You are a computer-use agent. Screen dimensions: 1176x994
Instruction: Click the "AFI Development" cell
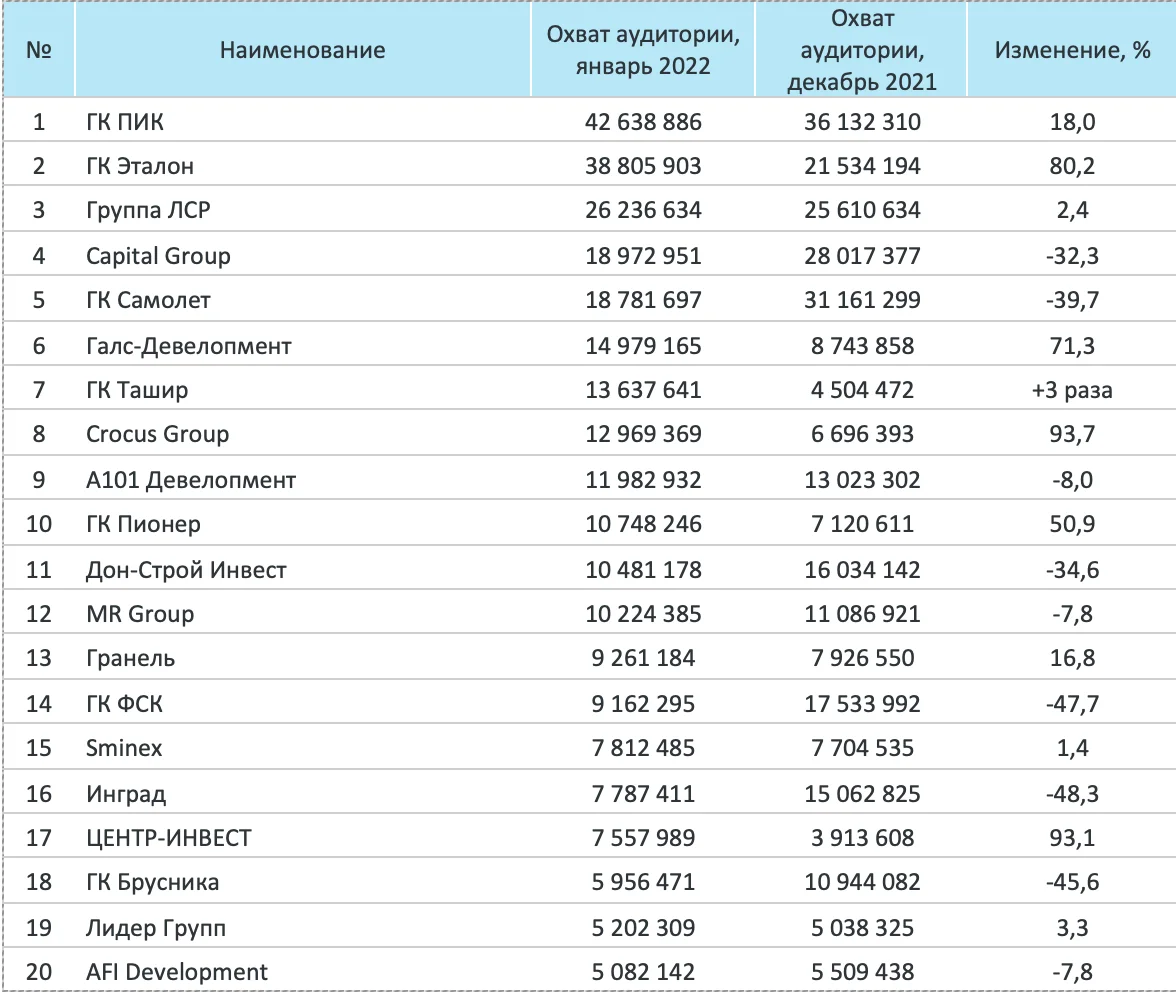tap(177, 971)
